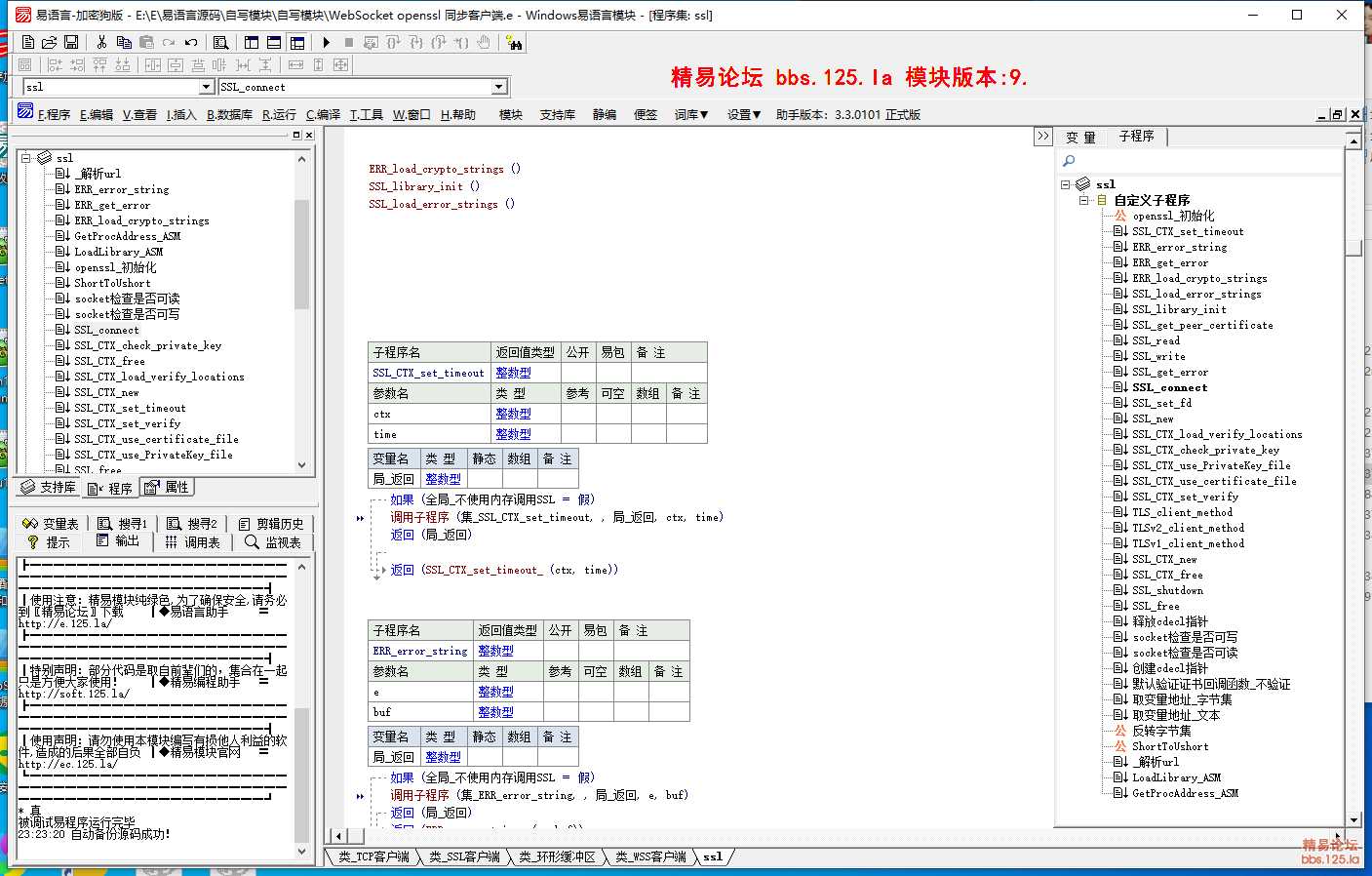The image size is (1372, 876).
Task: Click the hand breakpoint toolbar icon
Action: coord(484,42)
